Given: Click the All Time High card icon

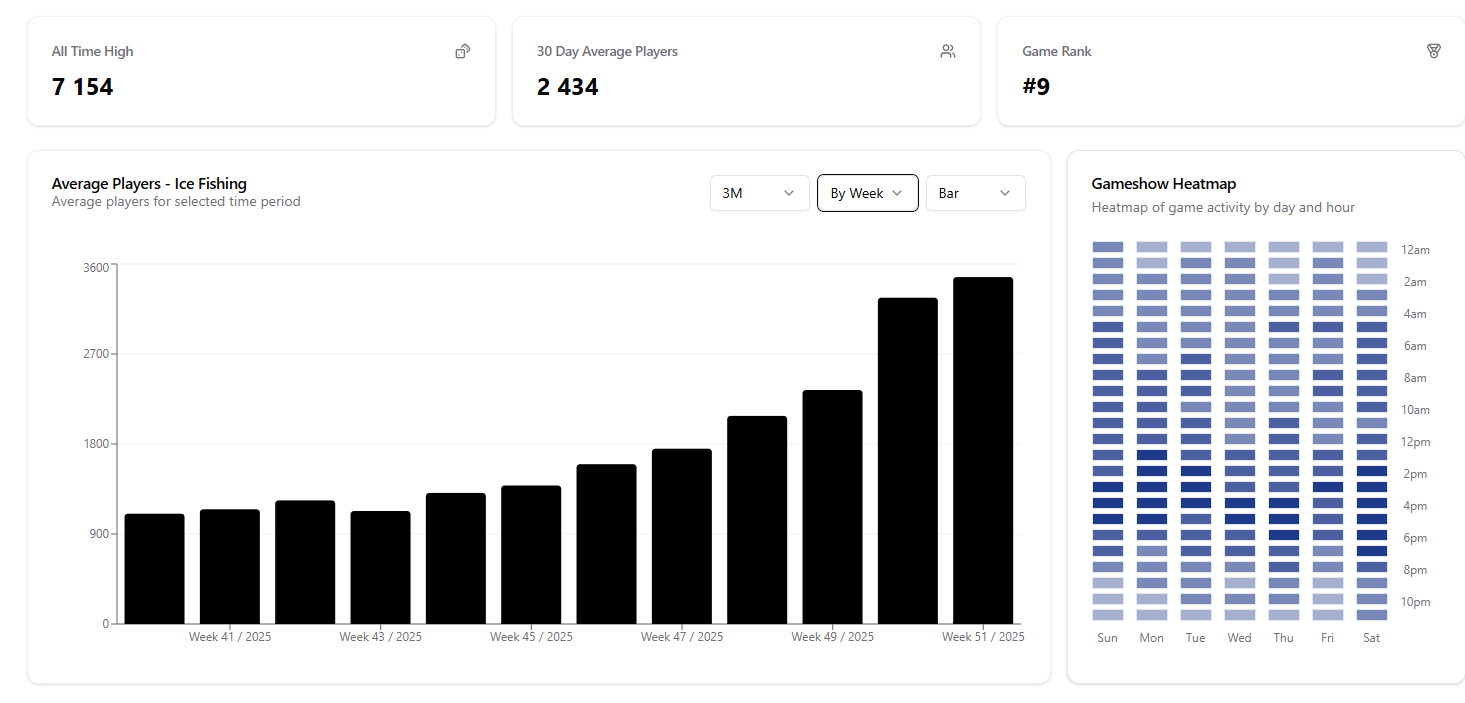Looking at the screenshot, I should 462,51.
